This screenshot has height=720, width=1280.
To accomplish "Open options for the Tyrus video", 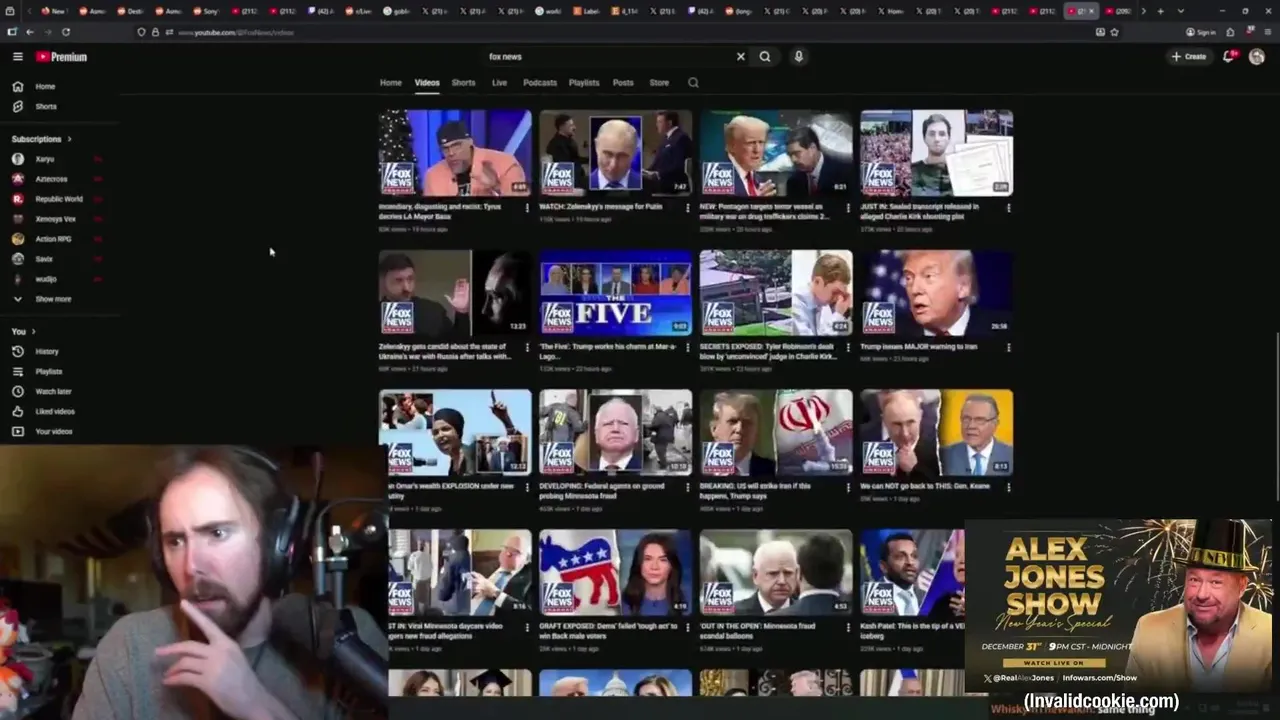I will [x=527, y=208].
